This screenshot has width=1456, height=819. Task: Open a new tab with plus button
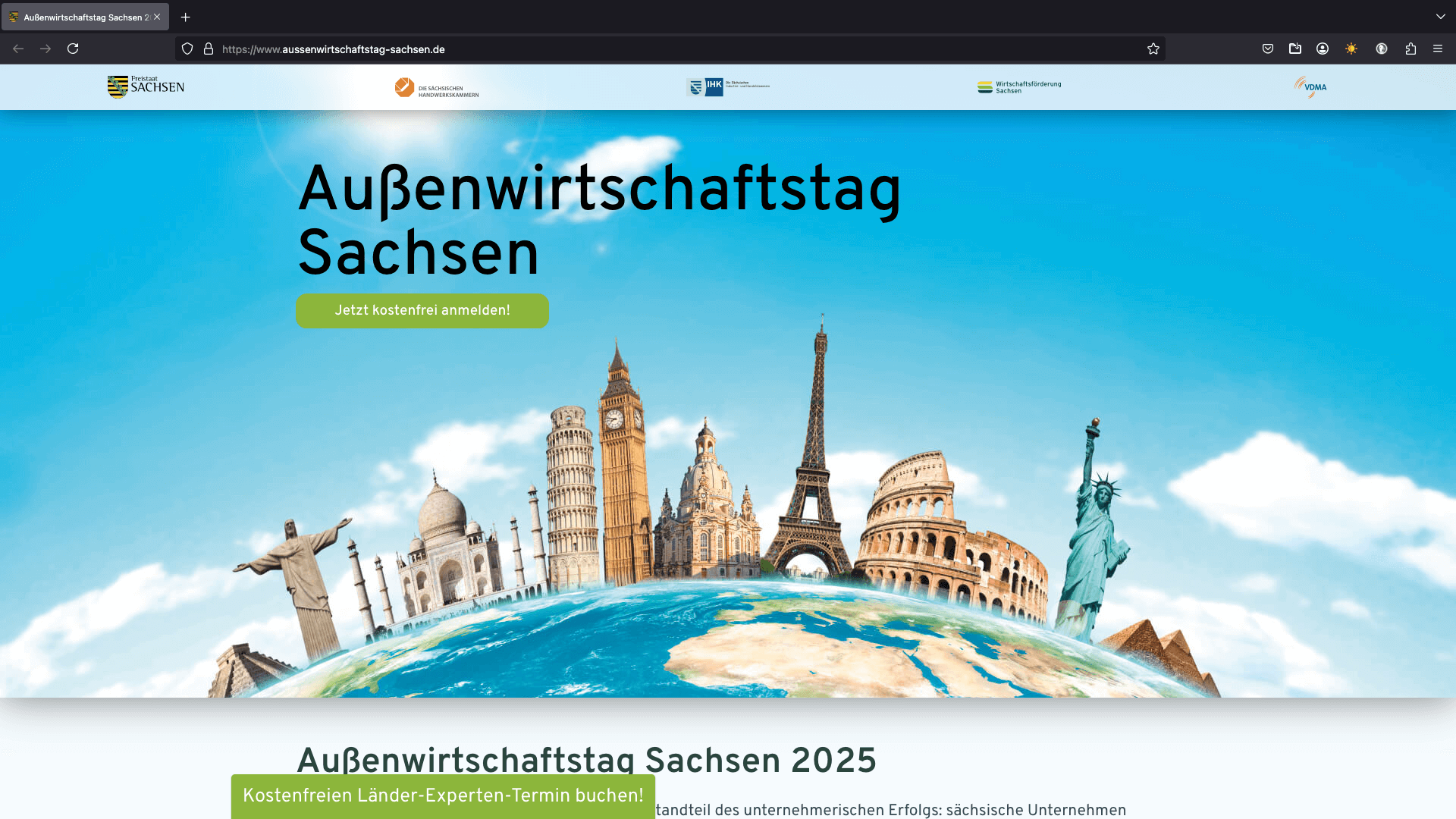click(x=186, y=17)
